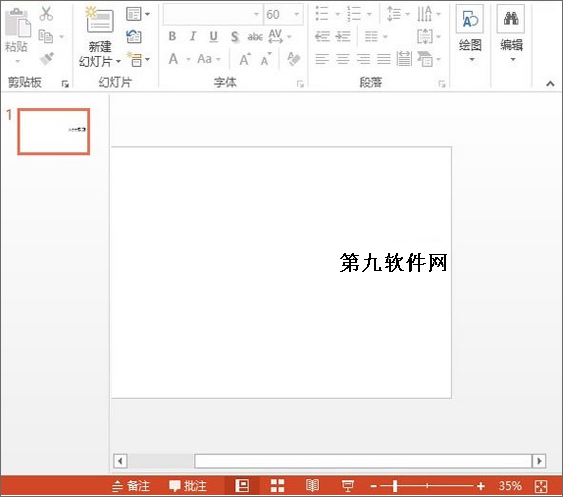Toggle Strikethrough abc button
Viewport: 563px width, 497px height.
pyautogui.click(x=255, y=36)
